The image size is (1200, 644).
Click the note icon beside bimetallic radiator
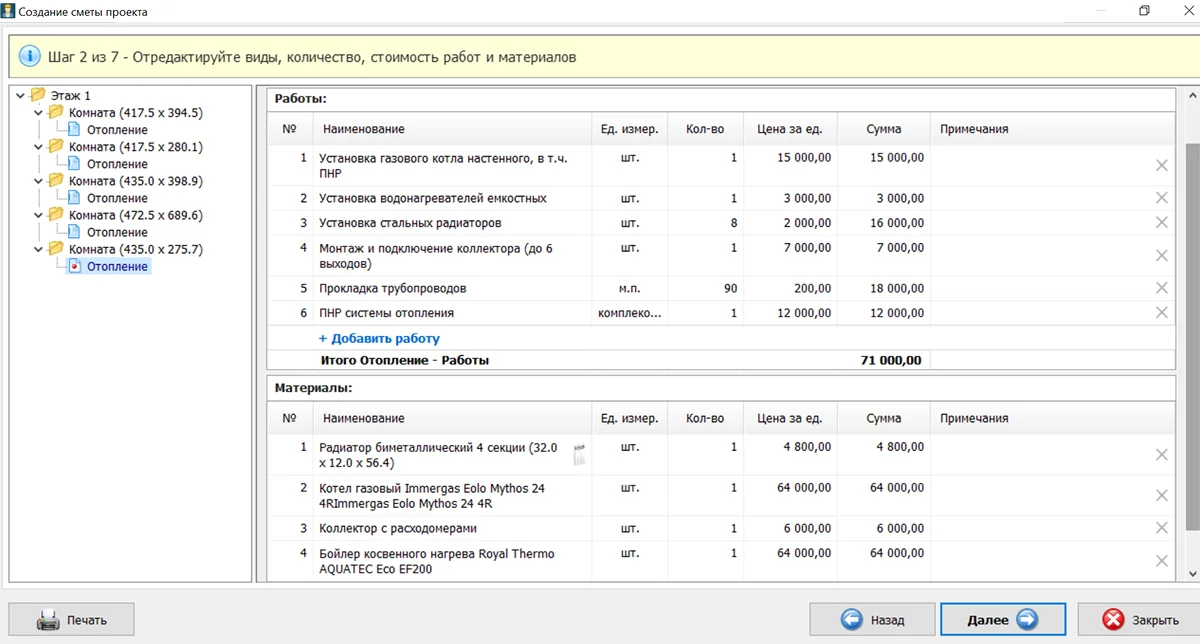click(x=578, y=455)
